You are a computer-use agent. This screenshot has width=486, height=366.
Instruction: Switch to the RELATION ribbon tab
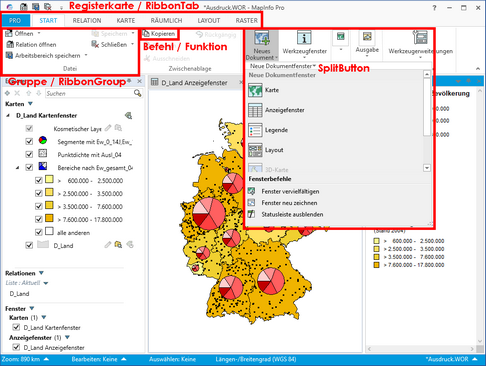tap(87, 20)
